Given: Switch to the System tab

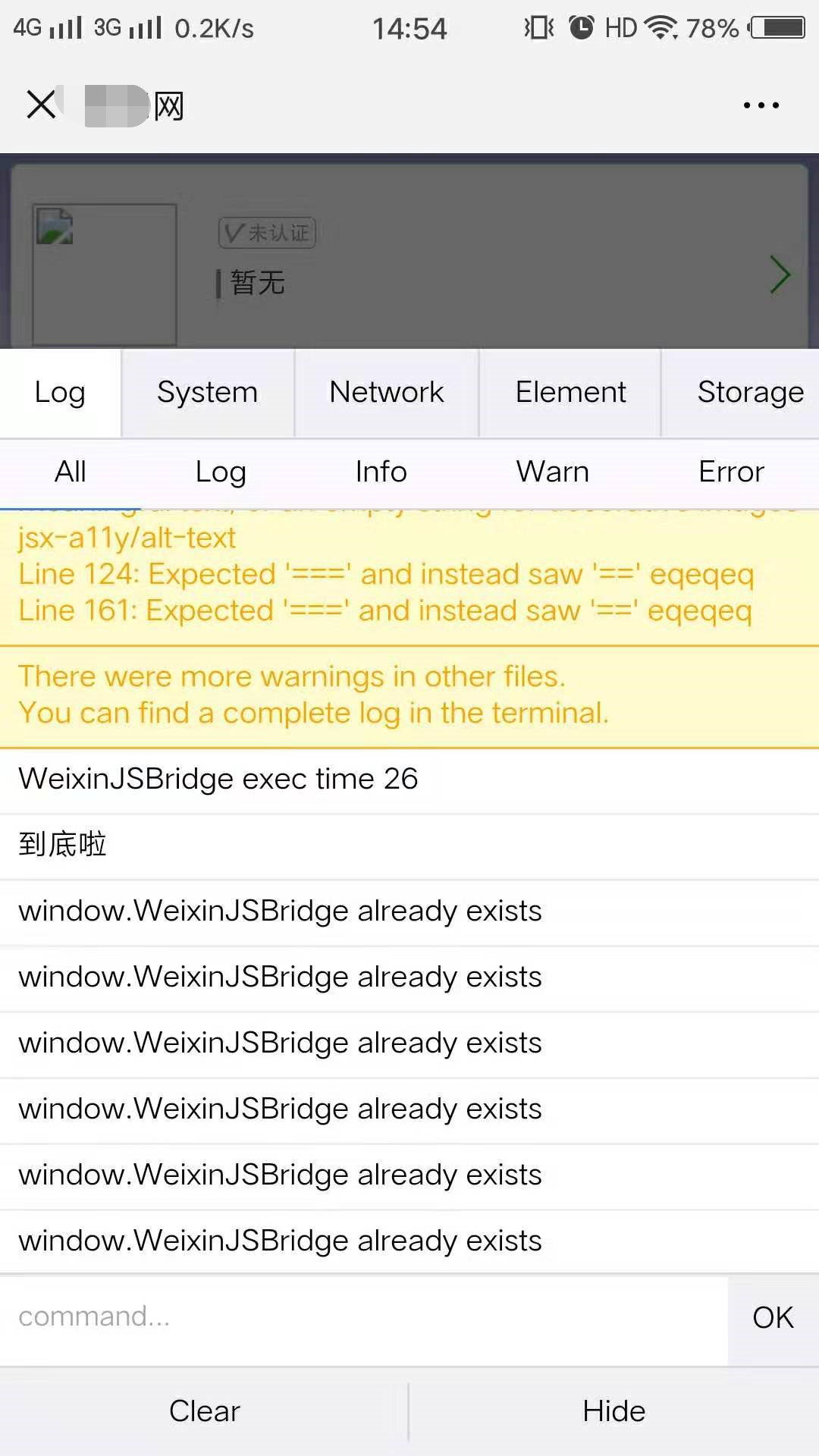Looking at the screenshot, I should 208,393.
